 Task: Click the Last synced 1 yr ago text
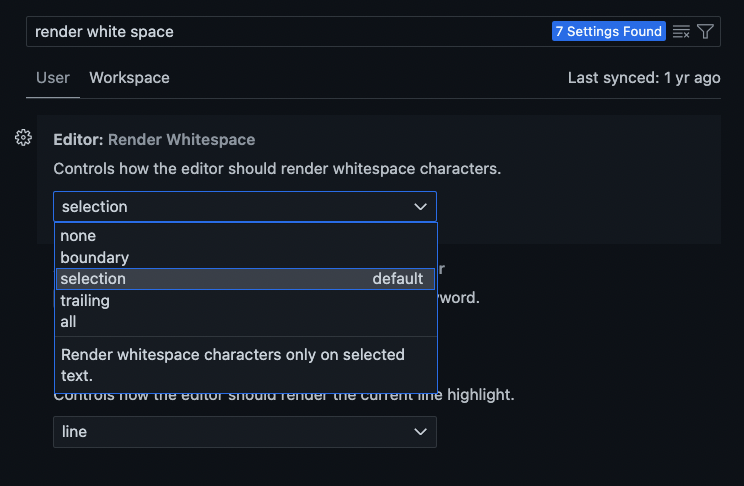point(643,77)
